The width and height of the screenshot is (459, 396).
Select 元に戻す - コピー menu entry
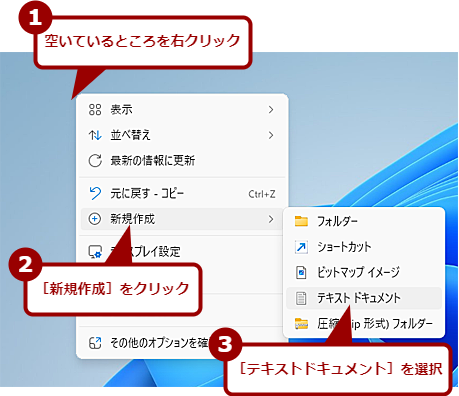(x=182, y=194)
